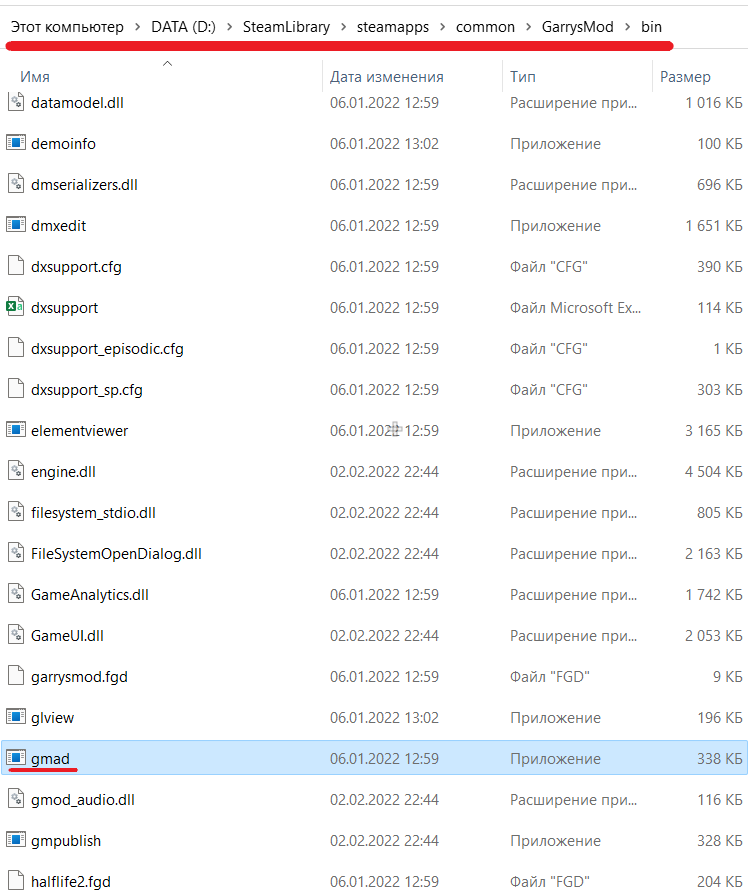
Task: Sort files by Имя column header
Action: [x=35, y=77]
